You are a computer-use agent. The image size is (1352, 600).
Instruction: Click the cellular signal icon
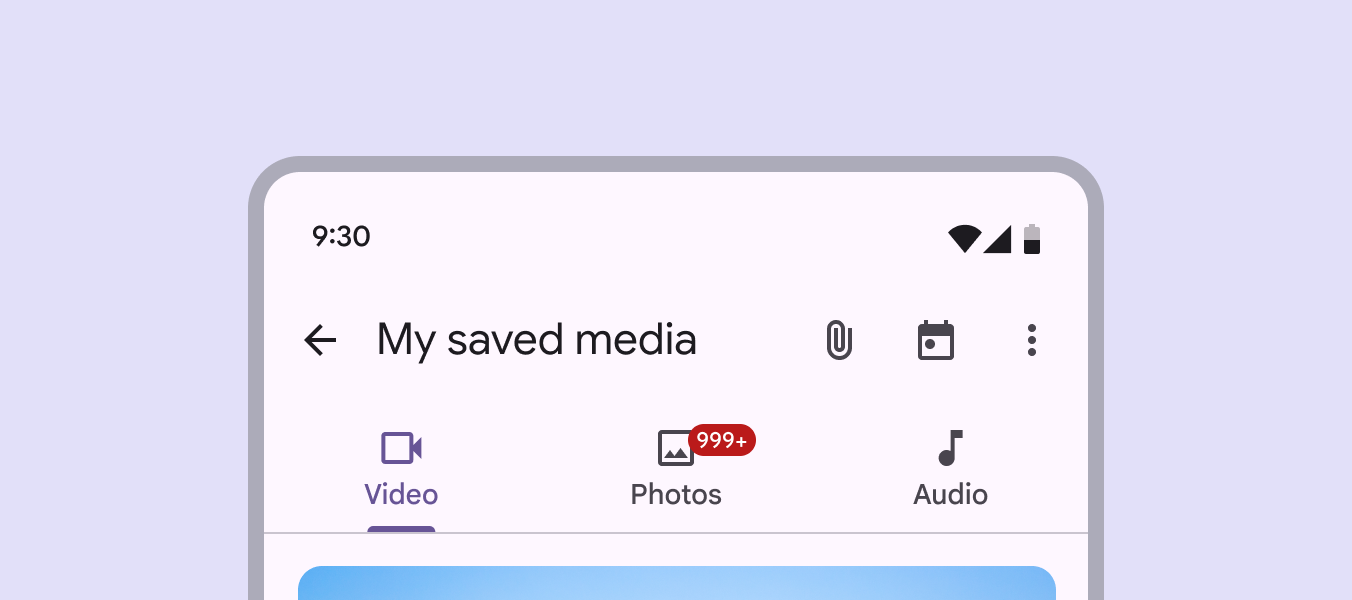[x=997, y=239]
